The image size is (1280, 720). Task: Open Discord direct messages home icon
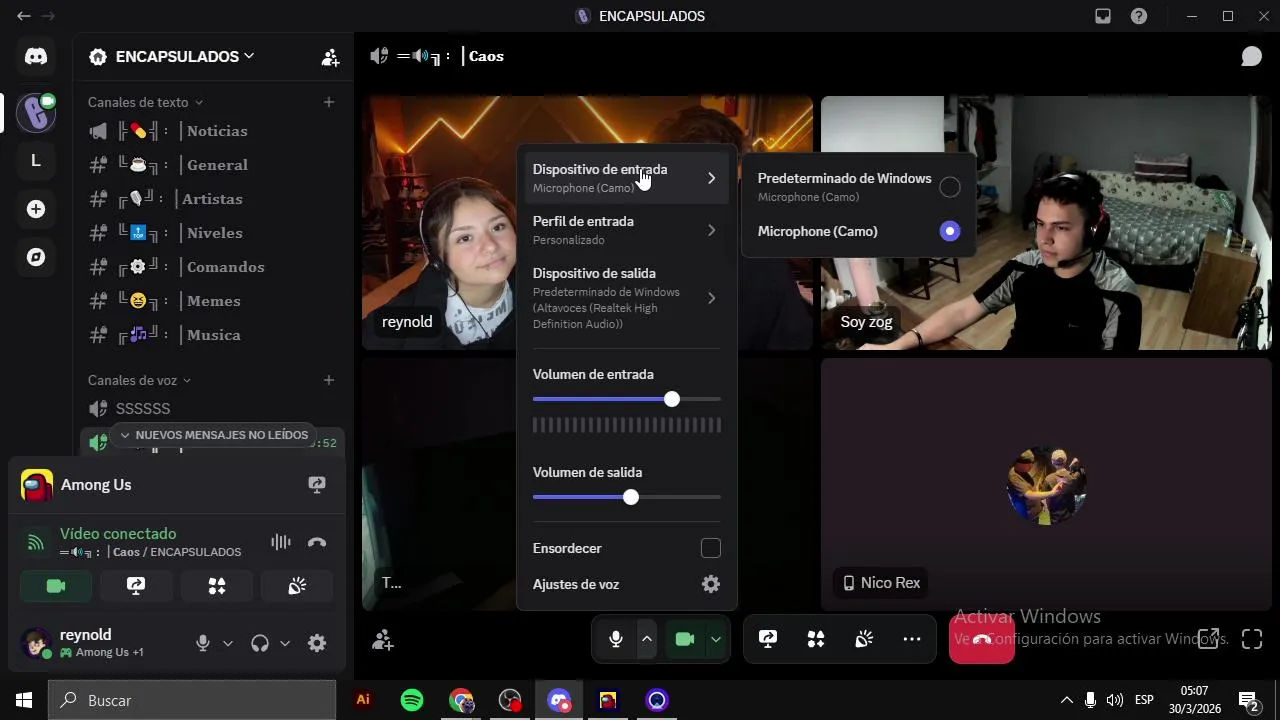pos(36,57)
